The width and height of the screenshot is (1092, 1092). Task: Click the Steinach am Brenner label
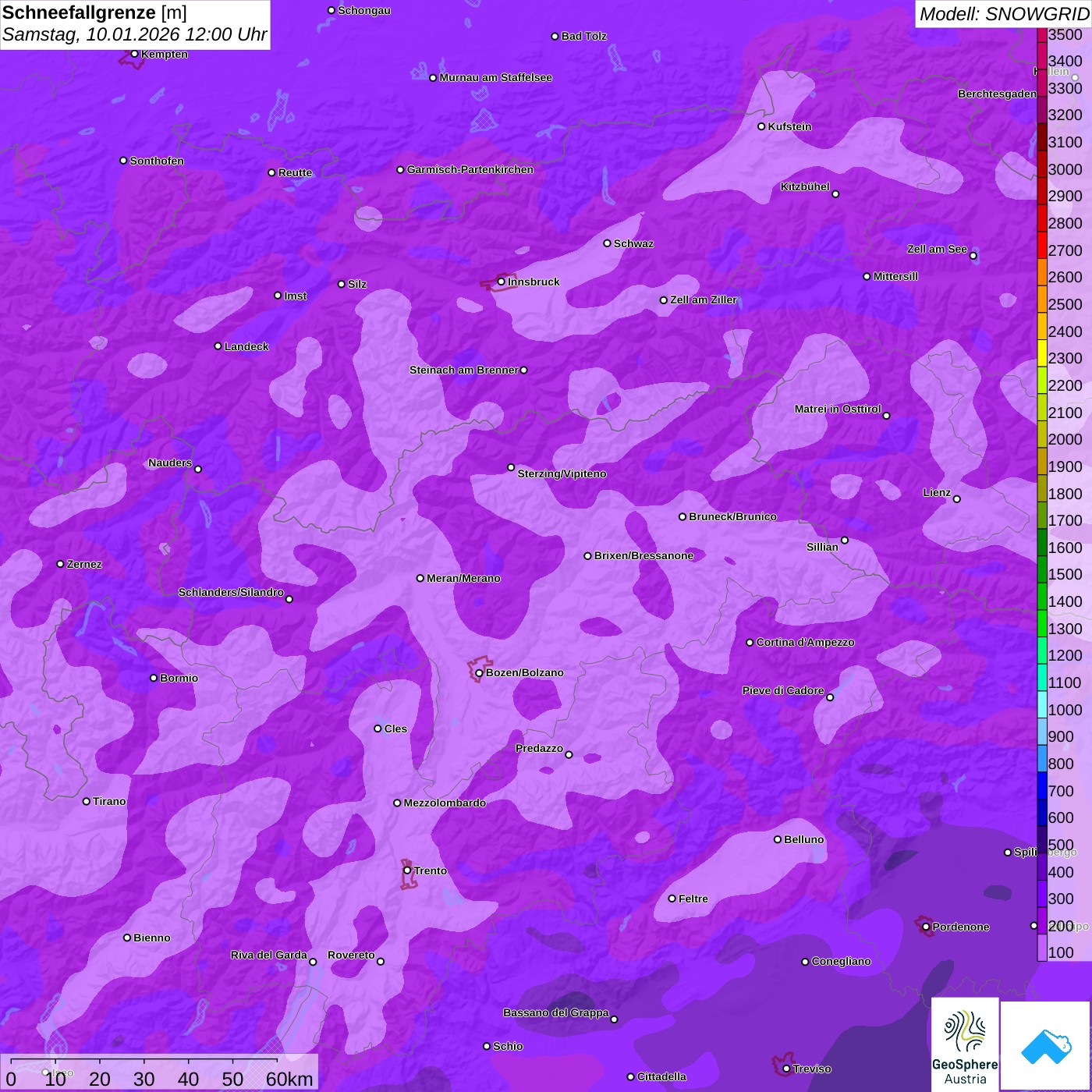tap(463, 370)
